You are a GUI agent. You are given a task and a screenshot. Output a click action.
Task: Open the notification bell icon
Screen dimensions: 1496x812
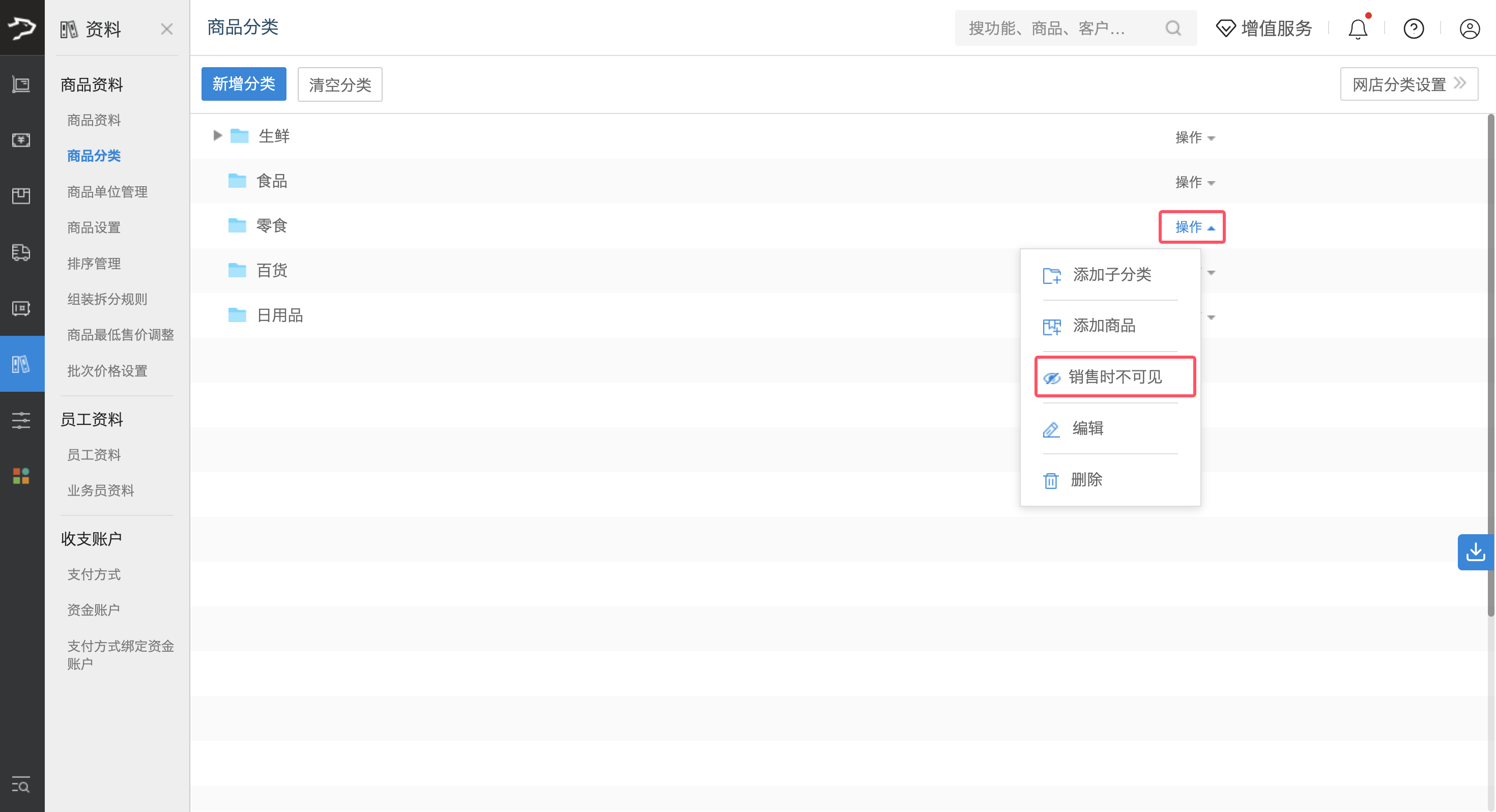click(1357, 28)
